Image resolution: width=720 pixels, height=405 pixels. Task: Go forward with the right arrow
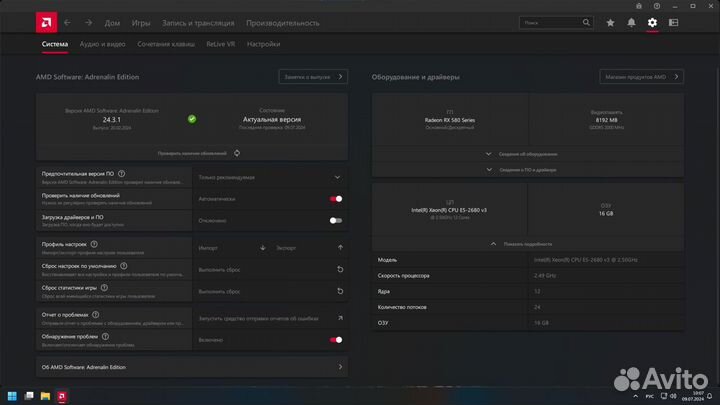coord(88,22)
